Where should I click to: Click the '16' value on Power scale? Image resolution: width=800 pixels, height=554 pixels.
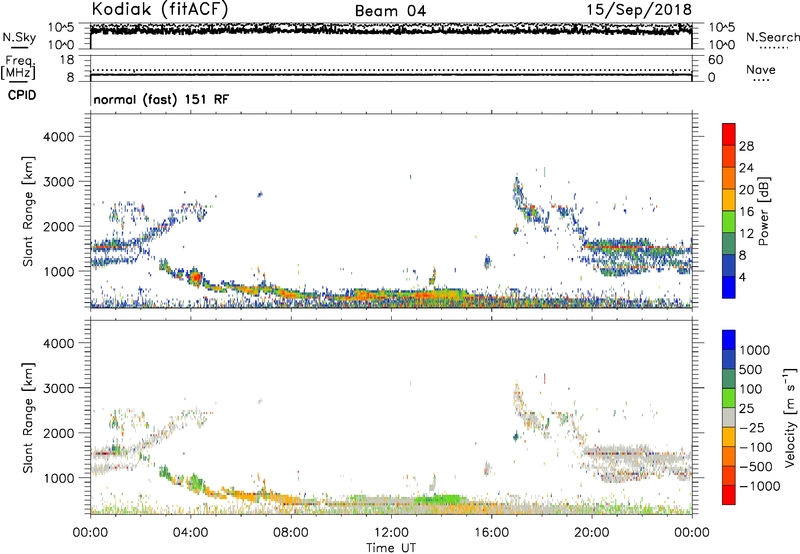pos(746,212)
